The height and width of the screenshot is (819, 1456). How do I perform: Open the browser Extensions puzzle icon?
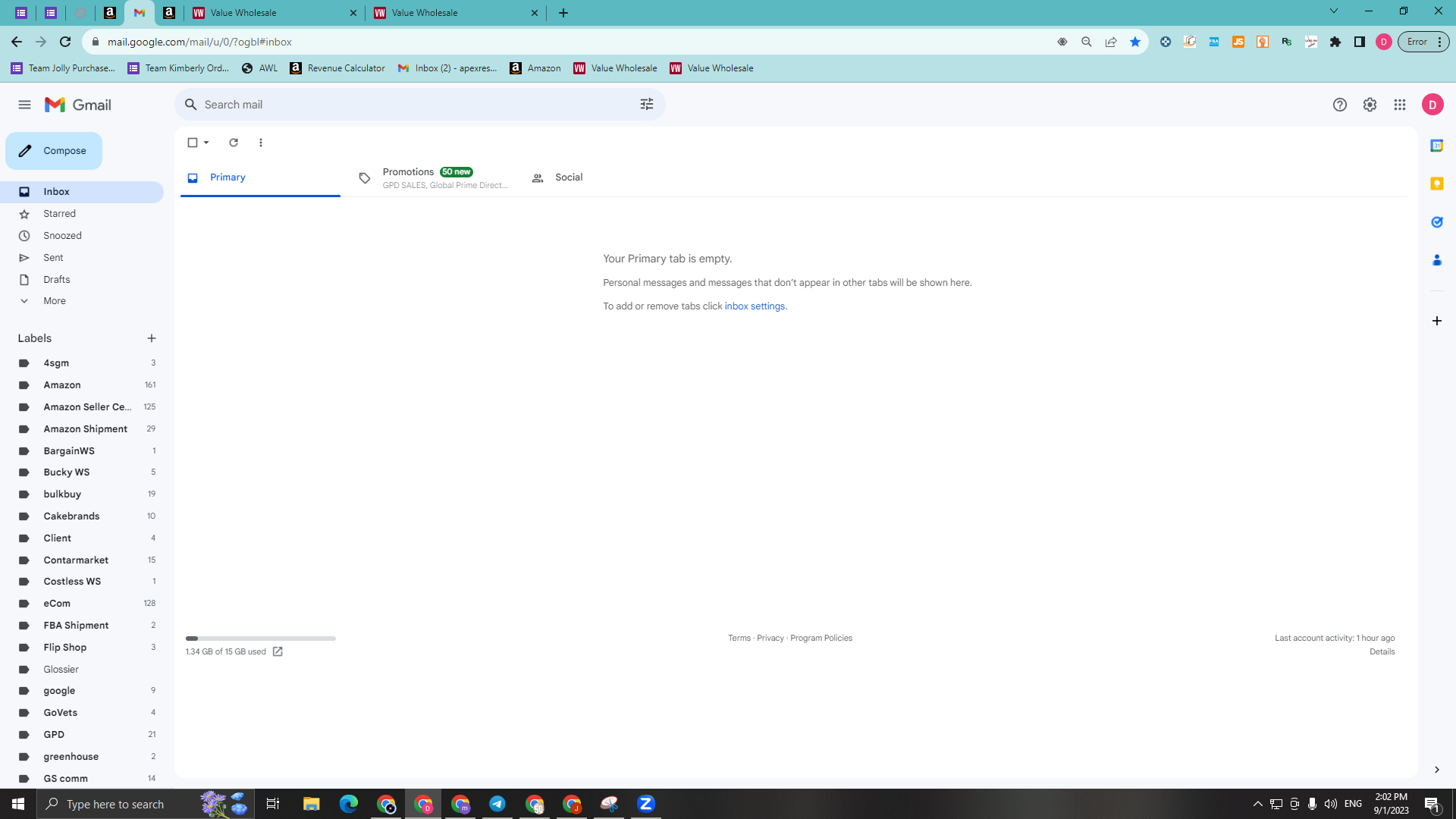click(x=1335, y=42)
